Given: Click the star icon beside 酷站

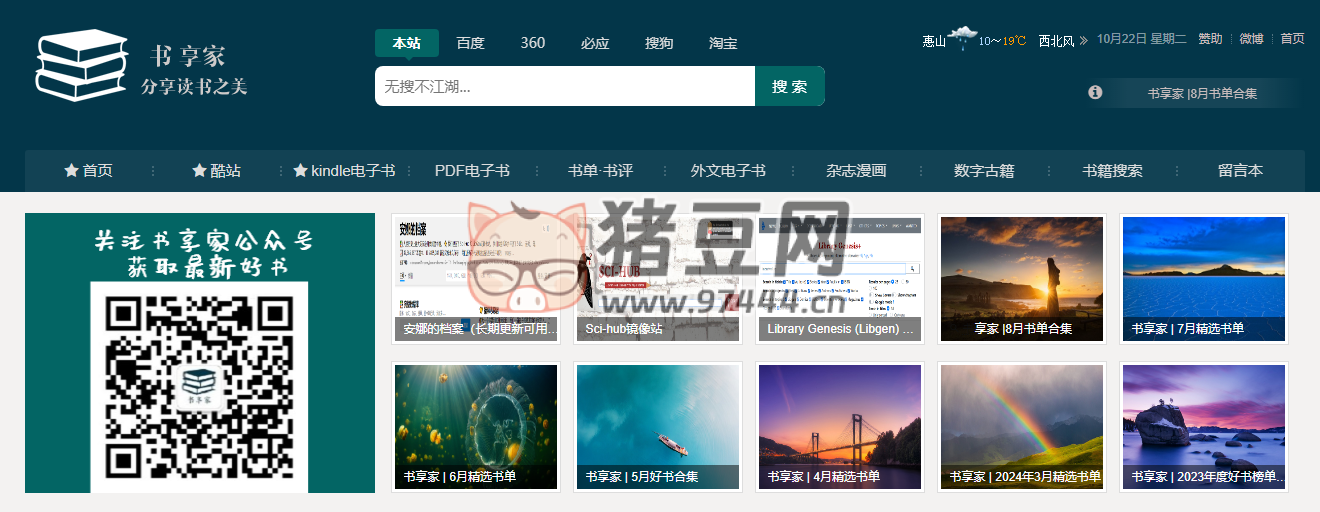Looking at the screenshot, I should click(x=199, y=171).
